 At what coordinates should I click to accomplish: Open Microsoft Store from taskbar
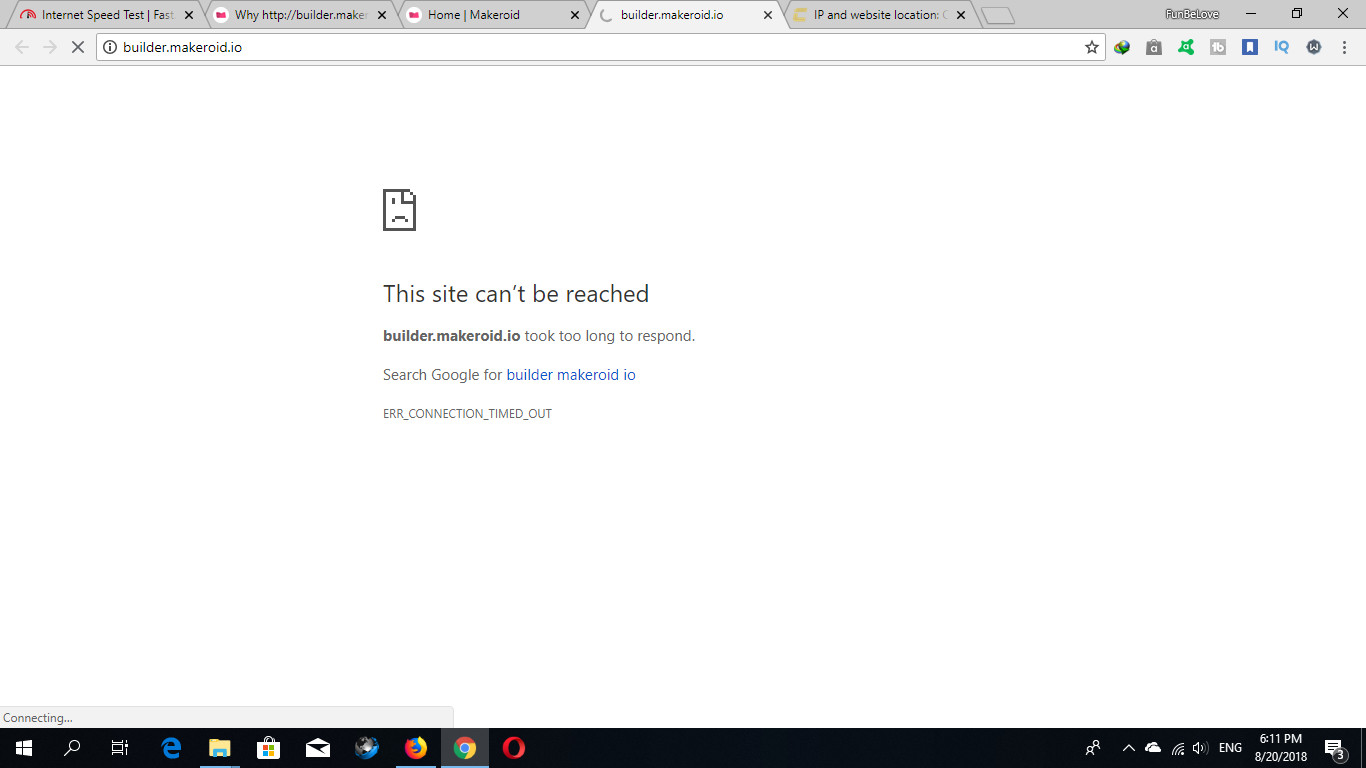click(x=268, y=748)
